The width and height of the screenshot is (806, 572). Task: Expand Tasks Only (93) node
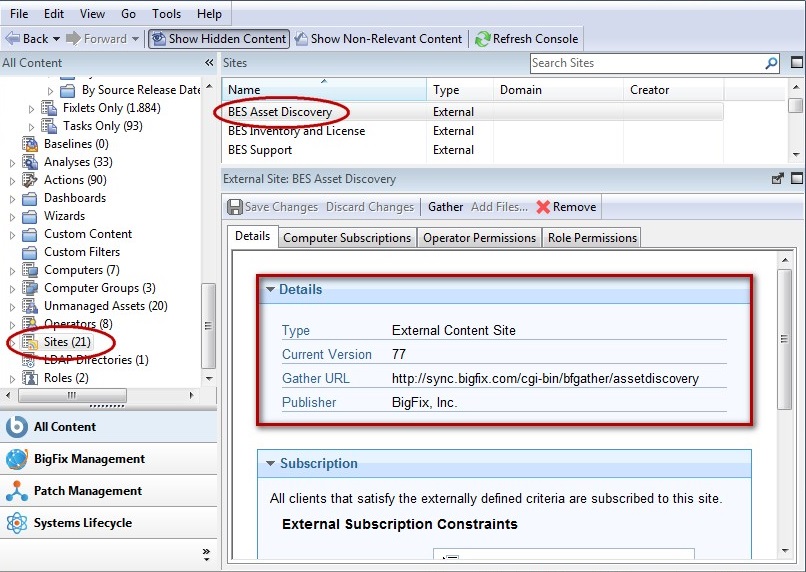click(x=31, y=126)
